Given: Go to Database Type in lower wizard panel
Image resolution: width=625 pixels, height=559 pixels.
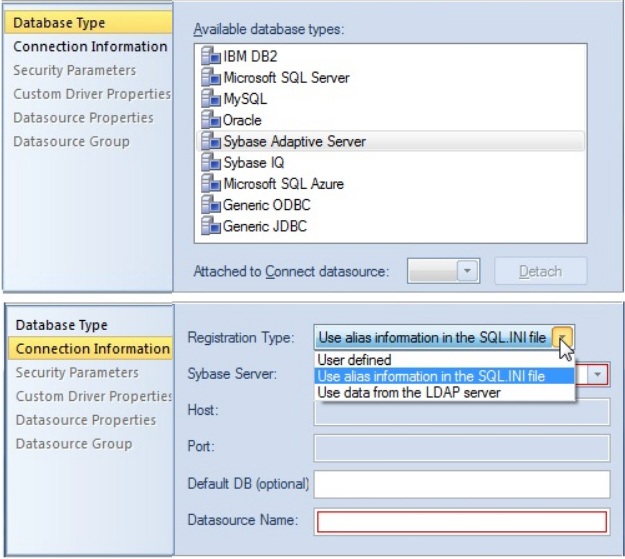Looking at the screenshot, I should click(x=62, y=325).
